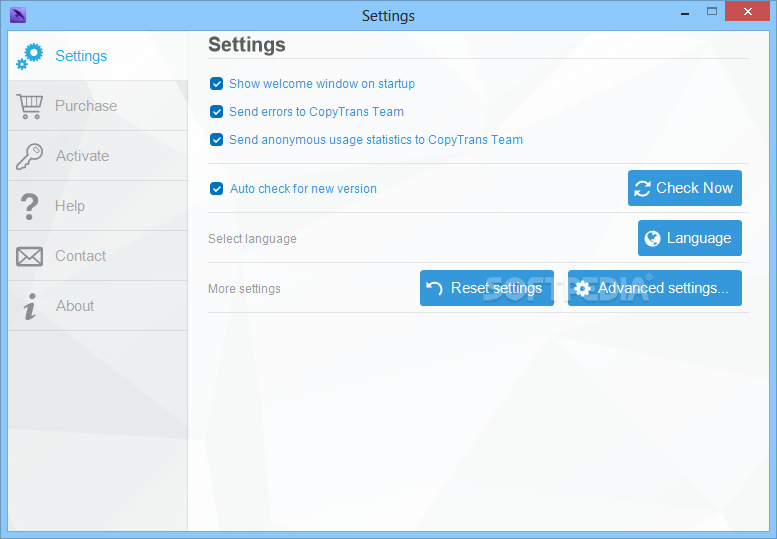Toggle Send errors to CopyTrans Team checkbox
This screenshot has width=777, height=539.
coord(217,111)
